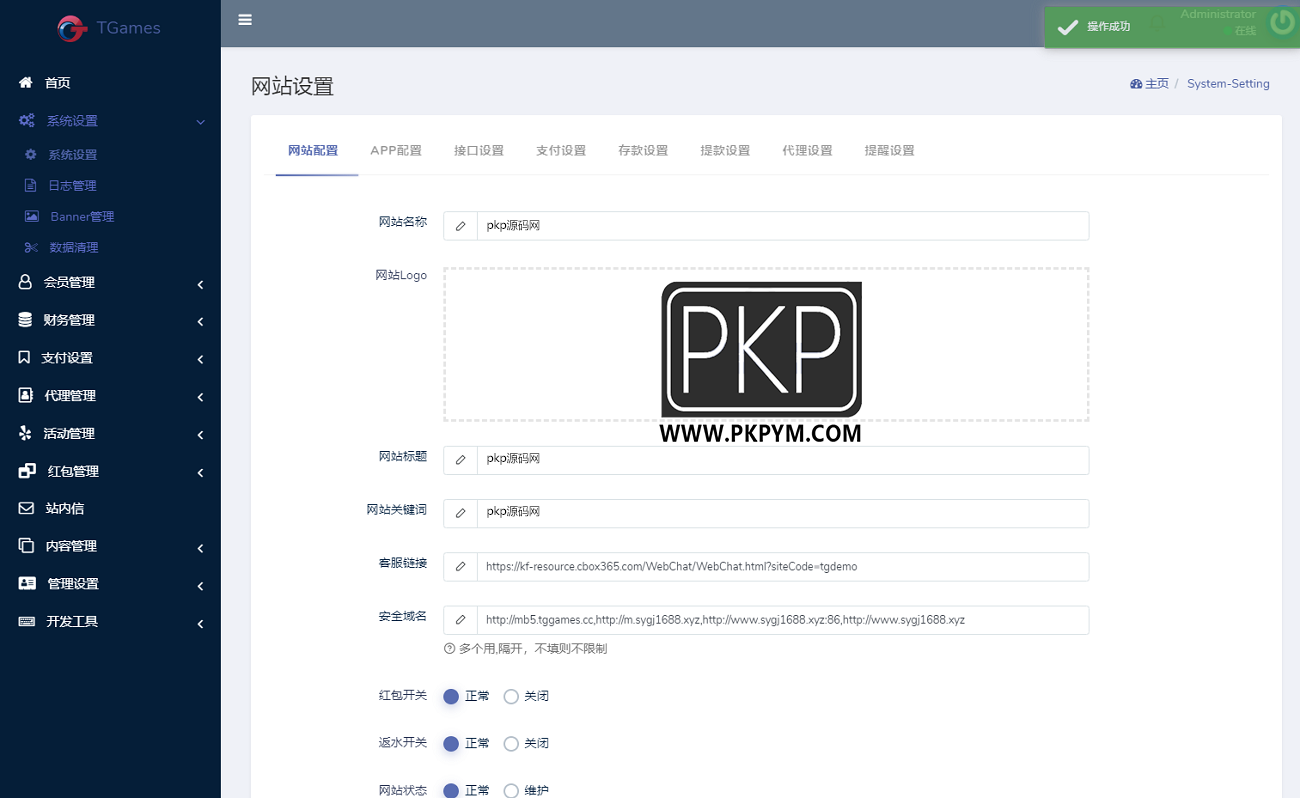Switch to the 网站配置 tab
The image size is (1300, 798).
click(x=313, y=151)
